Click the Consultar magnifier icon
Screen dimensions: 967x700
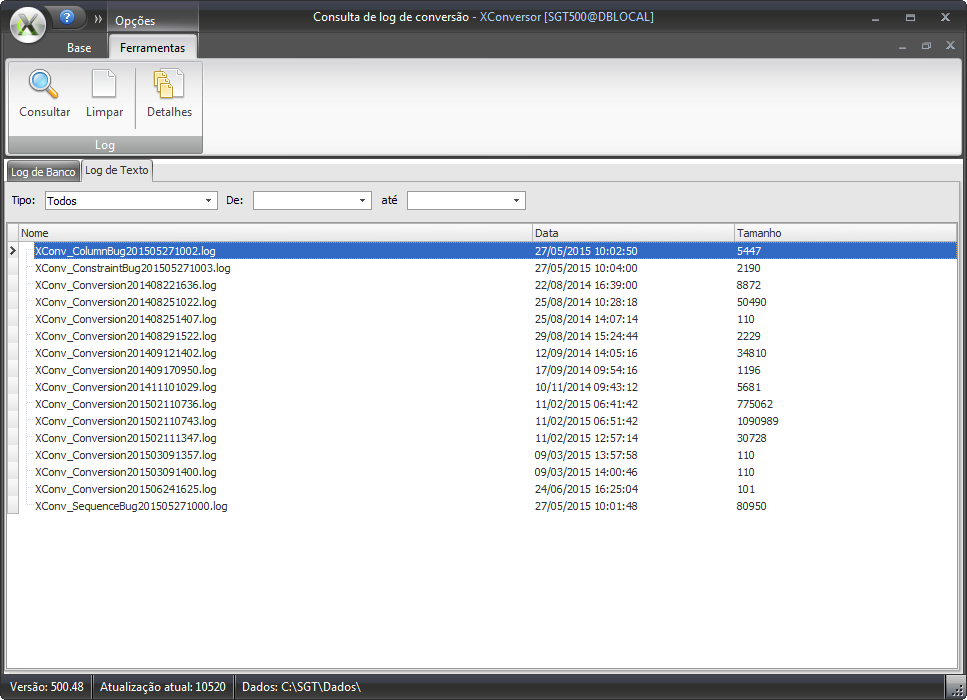[x=44, y=85]
